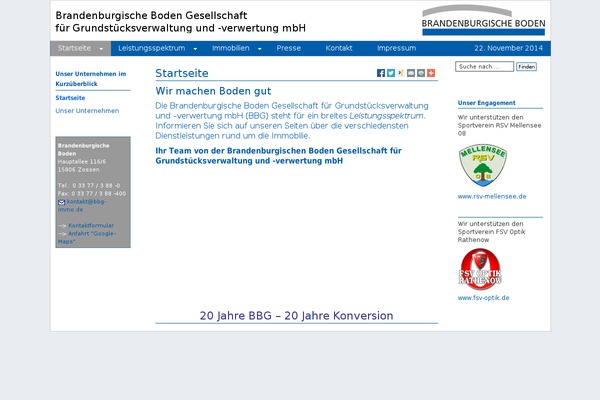Click the Brandenburgische Boden logo
This screenshot has height=400, width=600.
pos(484,20)
